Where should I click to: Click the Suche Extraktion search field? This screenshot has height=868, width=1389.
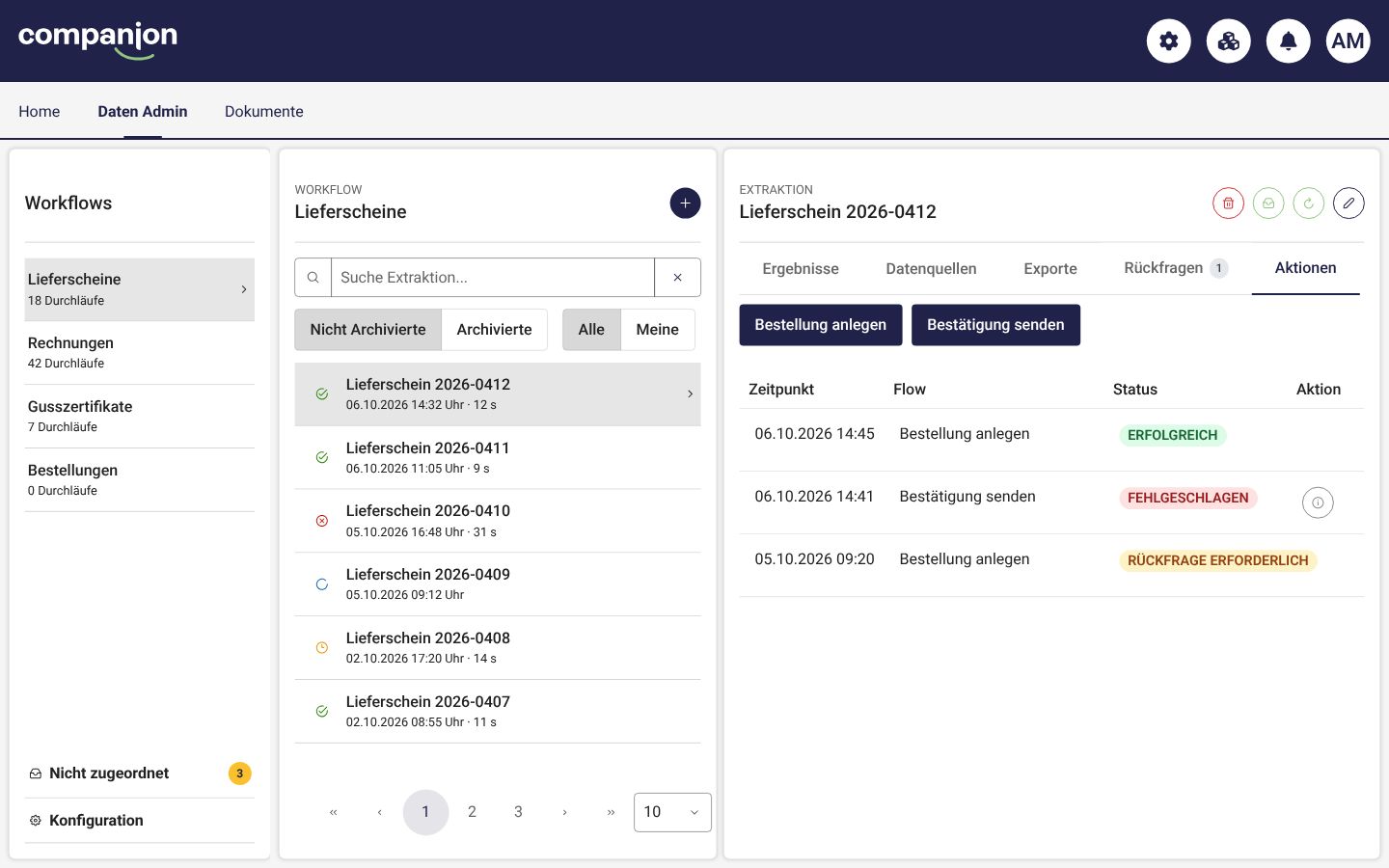[x=493, y=278]
